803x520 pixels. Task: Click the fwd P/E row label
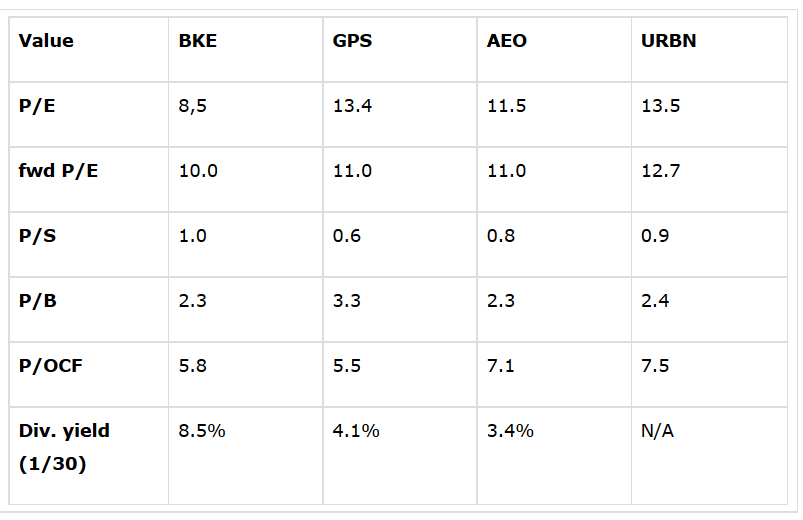click(58, 171)
